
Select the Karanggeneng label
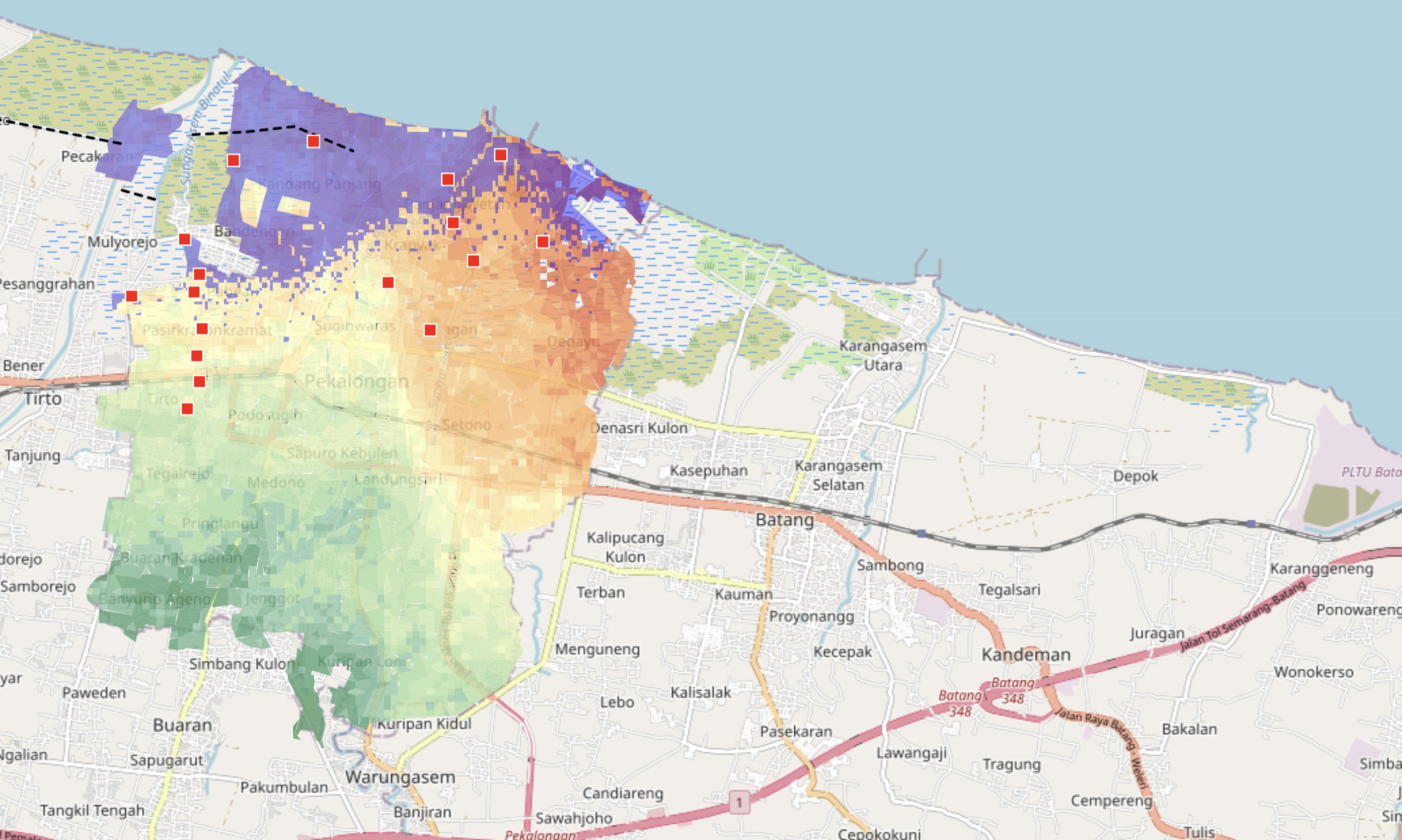[1322, 569]
